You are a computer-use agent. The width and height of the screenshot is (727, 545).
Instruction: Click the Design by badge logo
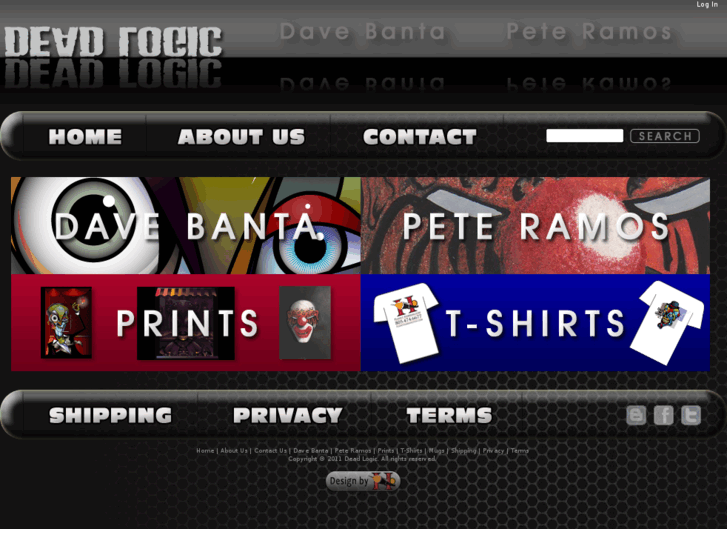pyautogui.click(x=363, y=481)
